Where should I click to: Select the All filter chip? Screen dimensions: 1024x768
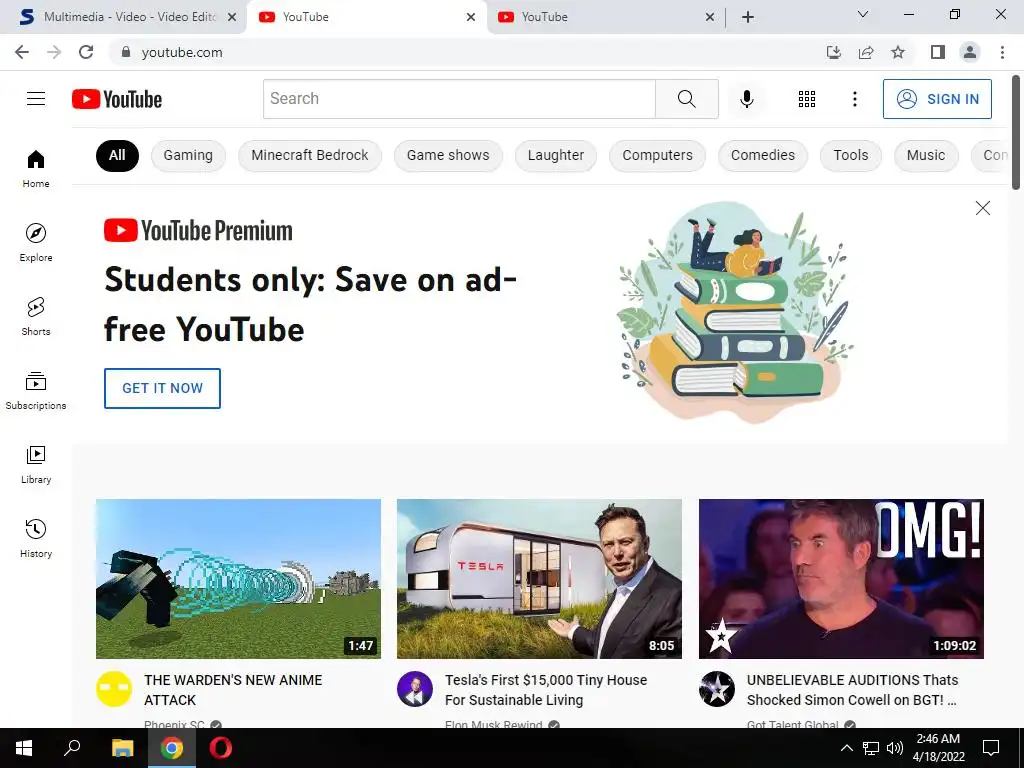pyautogui.click(x=117, y=155)
